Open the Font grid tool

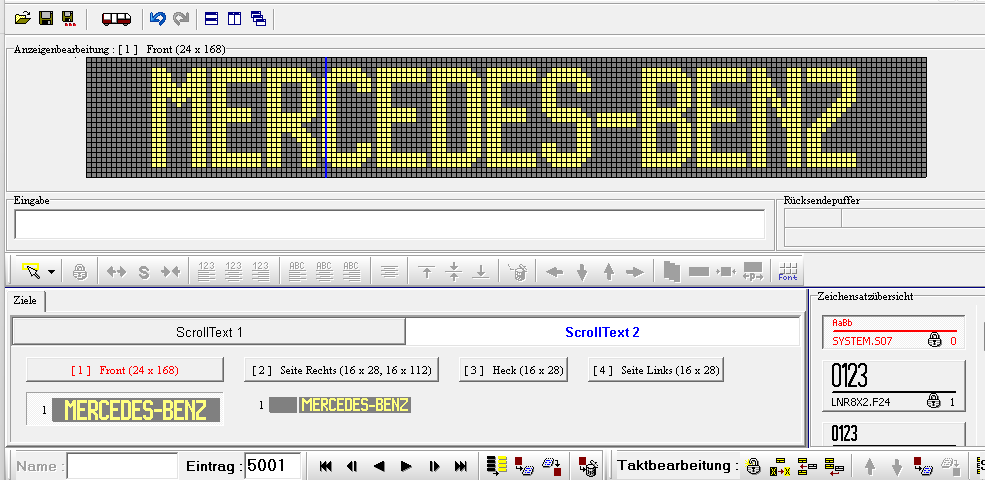787,271
